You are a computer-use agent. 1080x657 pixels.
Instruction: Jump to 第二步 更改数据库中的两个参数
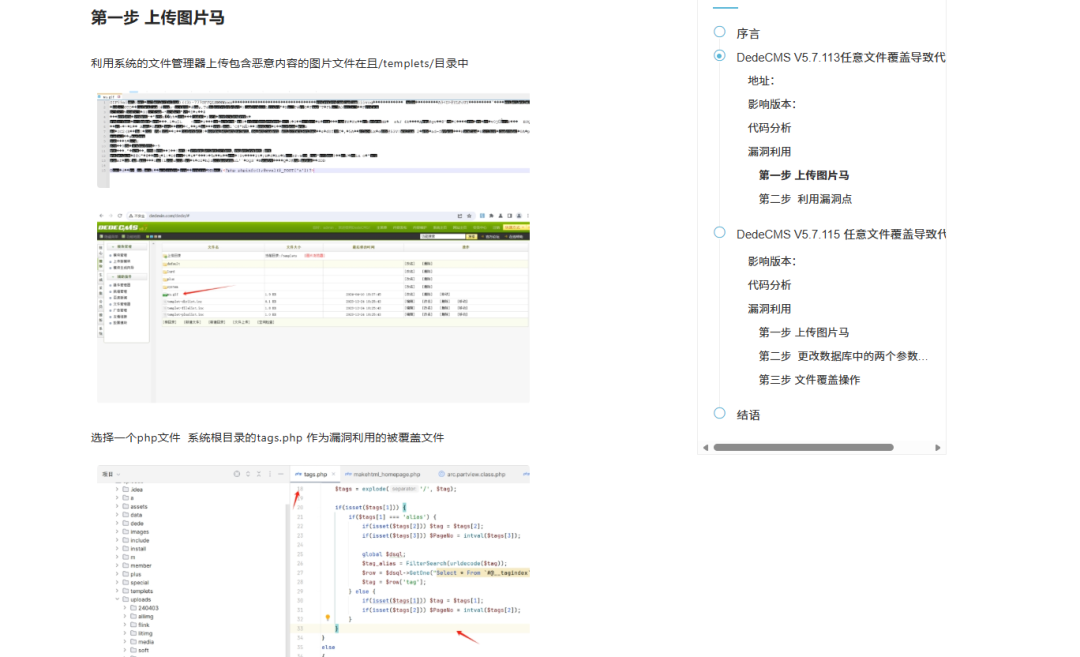843,356
